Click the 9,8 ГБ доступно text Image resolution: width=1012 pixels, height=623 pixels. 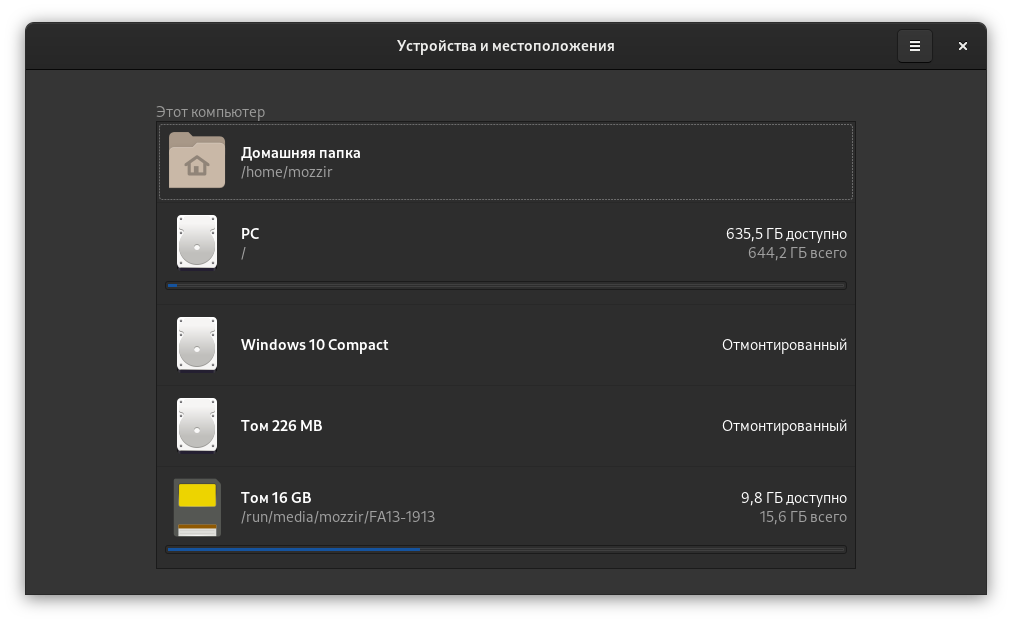793,498
